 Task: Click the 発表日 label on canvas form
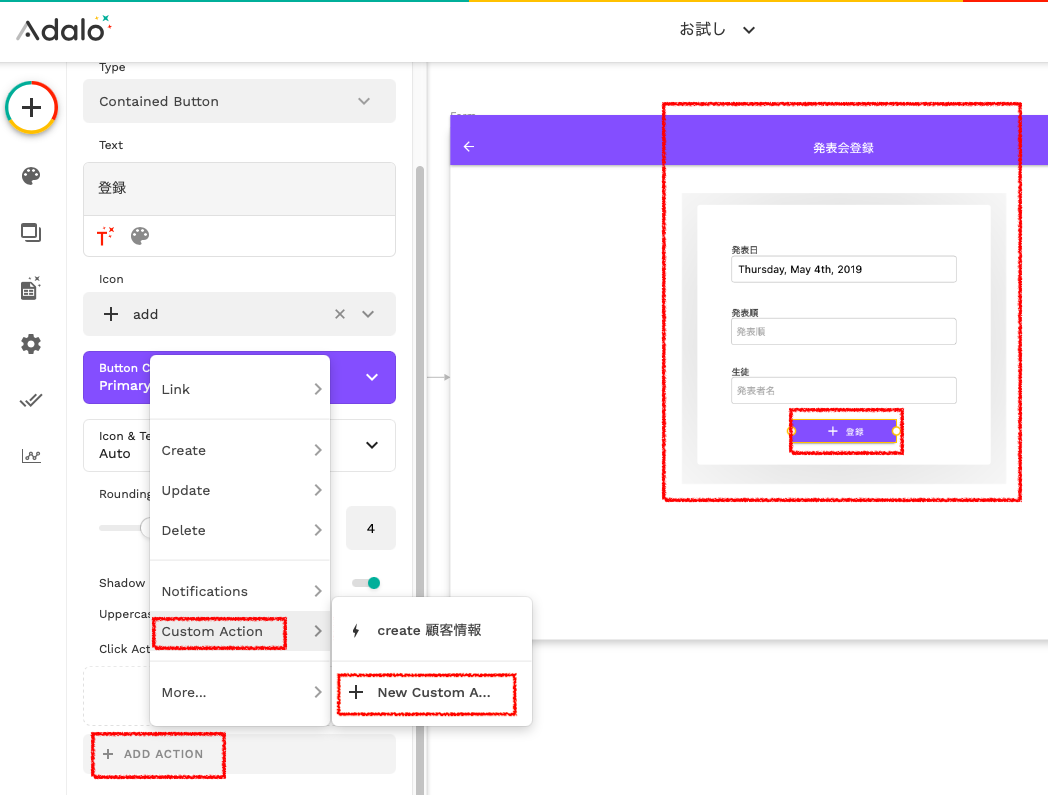tap(745, 250)
